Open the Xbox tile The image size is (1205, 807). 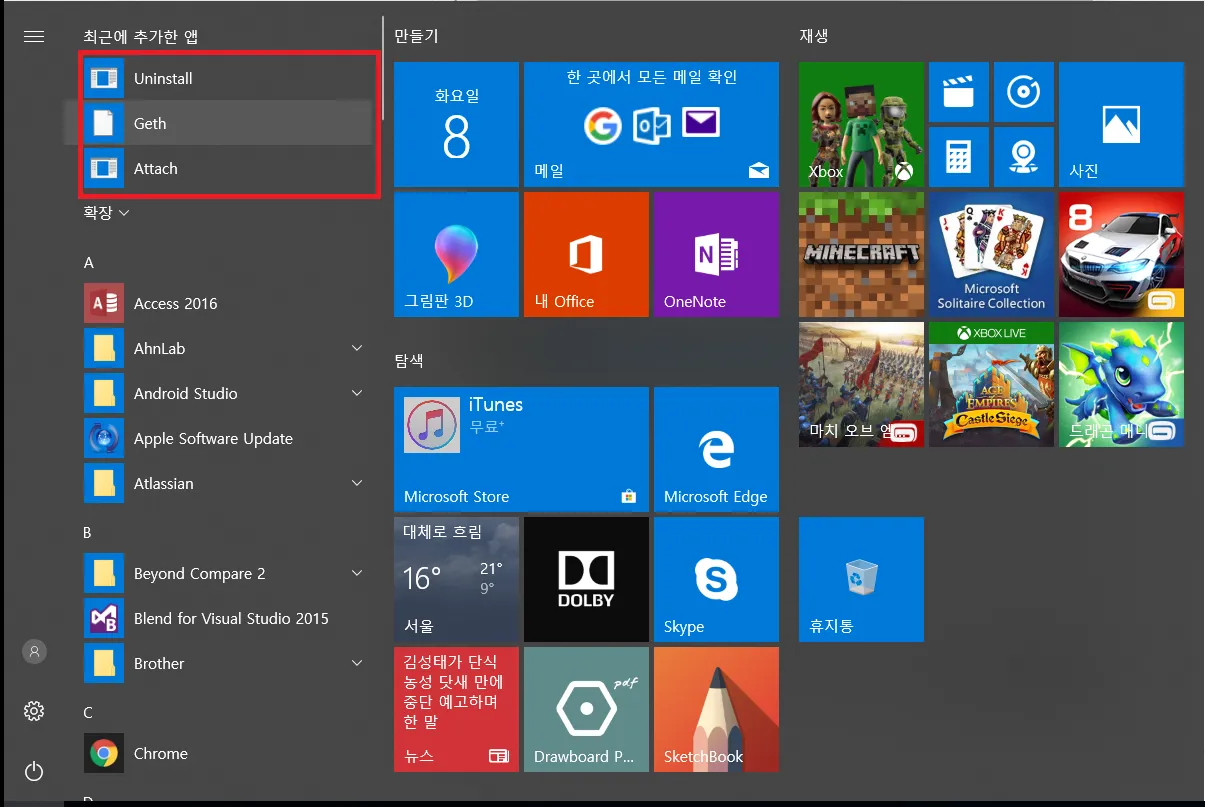coord(861,124)
